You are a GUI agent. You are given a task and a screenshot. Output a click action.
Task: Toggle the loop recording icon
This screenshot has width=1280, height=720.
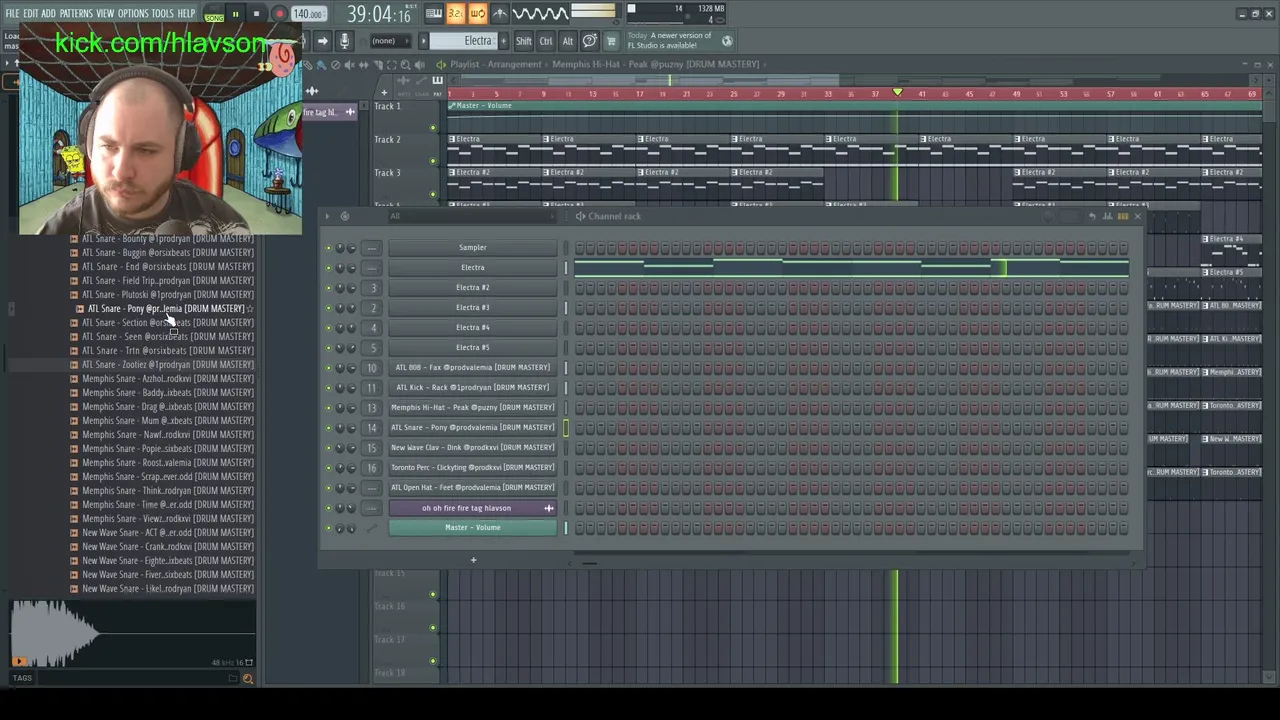pyautogui.click(x=477, y=13)
